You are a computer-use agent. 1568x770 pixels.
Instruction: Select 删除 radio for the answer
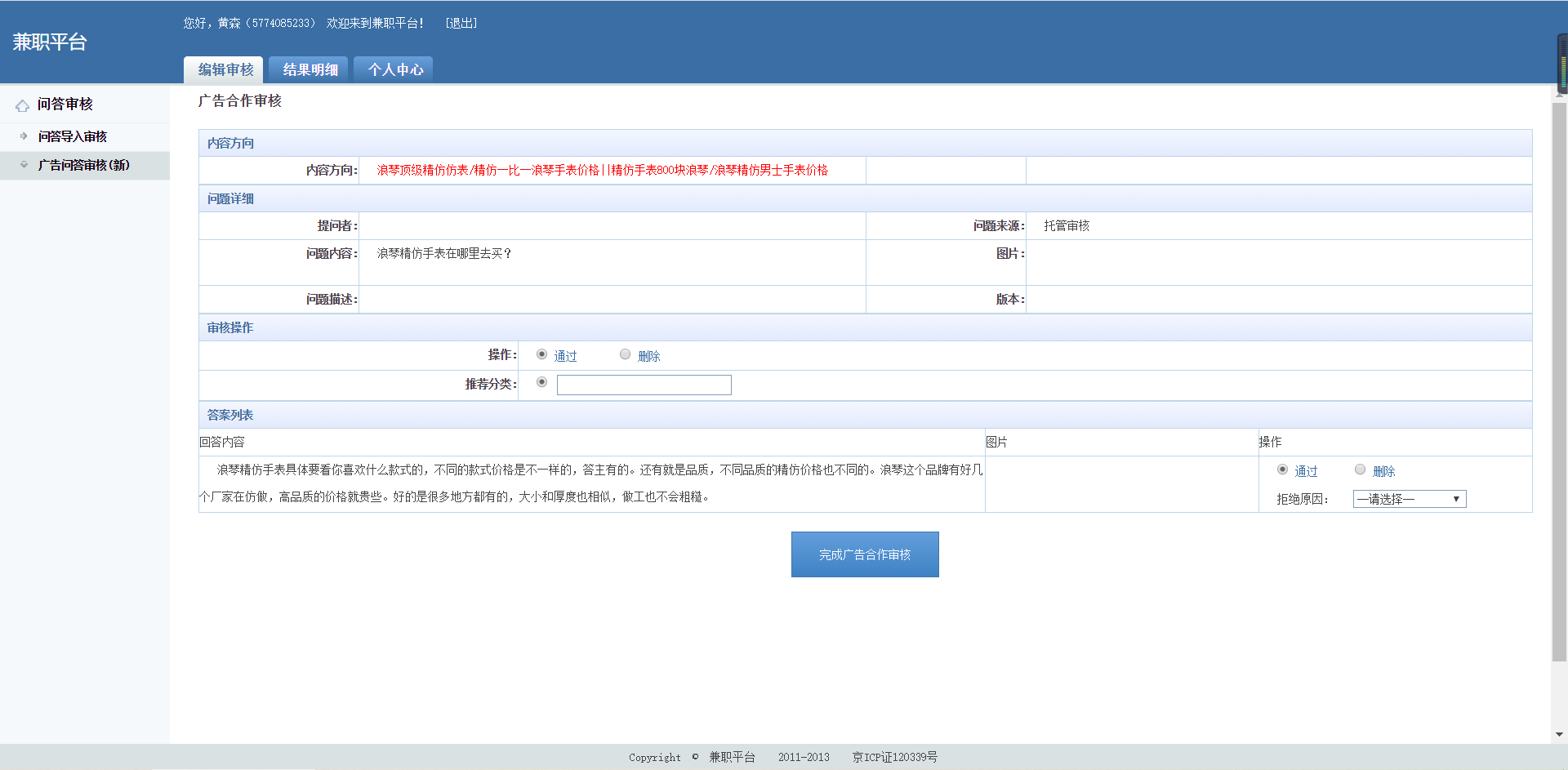click(x=1360, y=470)
